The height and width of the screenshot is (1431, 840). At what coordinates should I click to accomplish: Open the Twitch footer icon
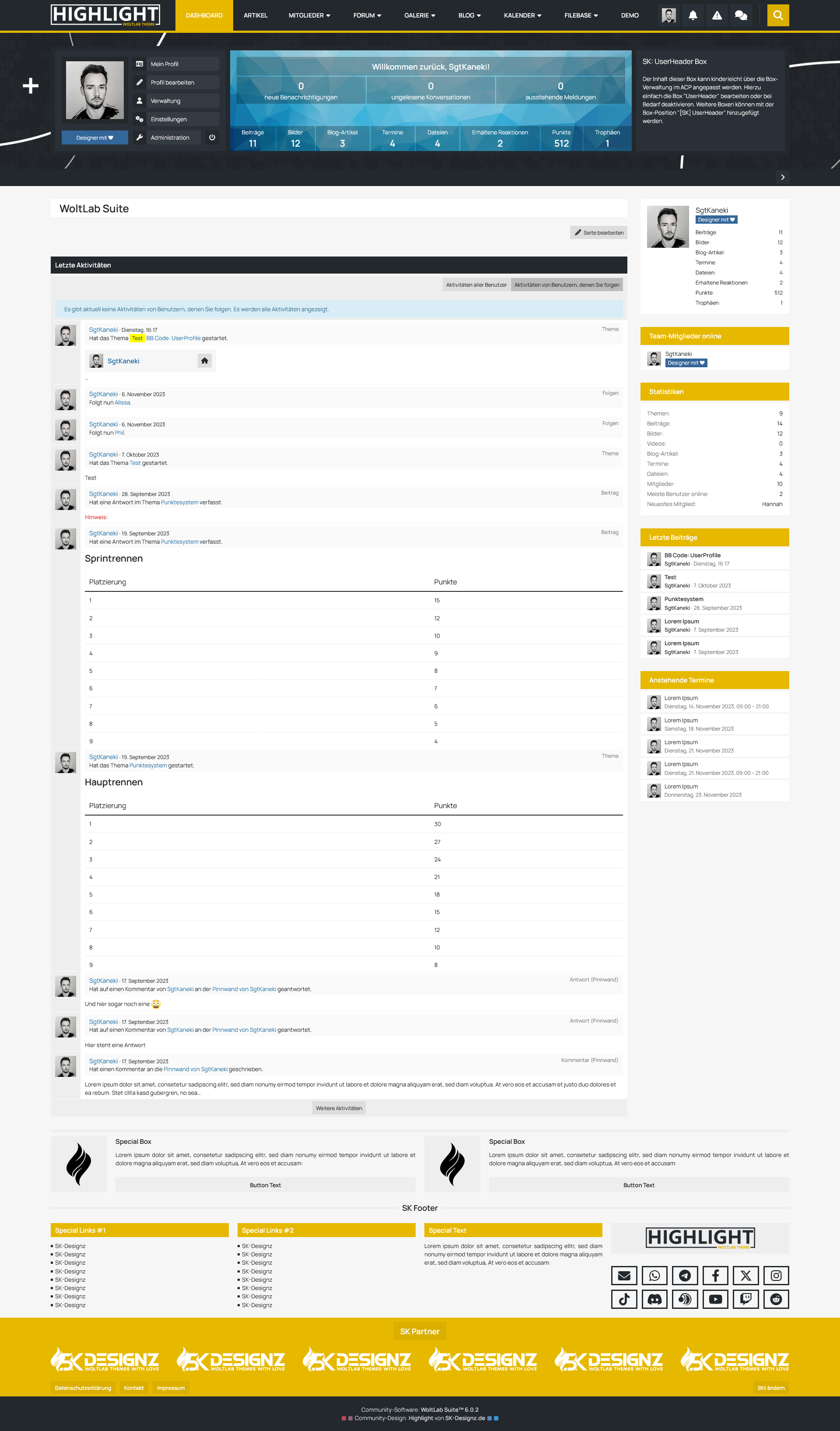tap(746, 1299)
